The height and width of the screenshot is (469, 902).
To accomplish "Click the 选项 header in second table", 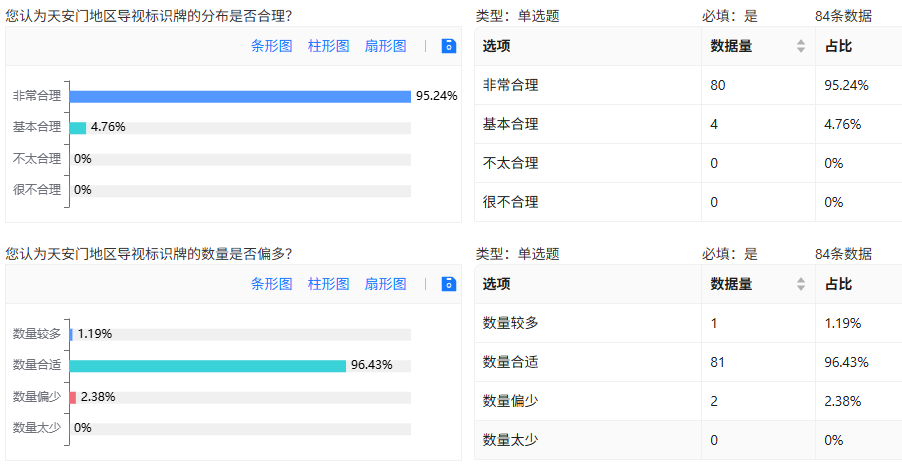I will coord(496,284).
